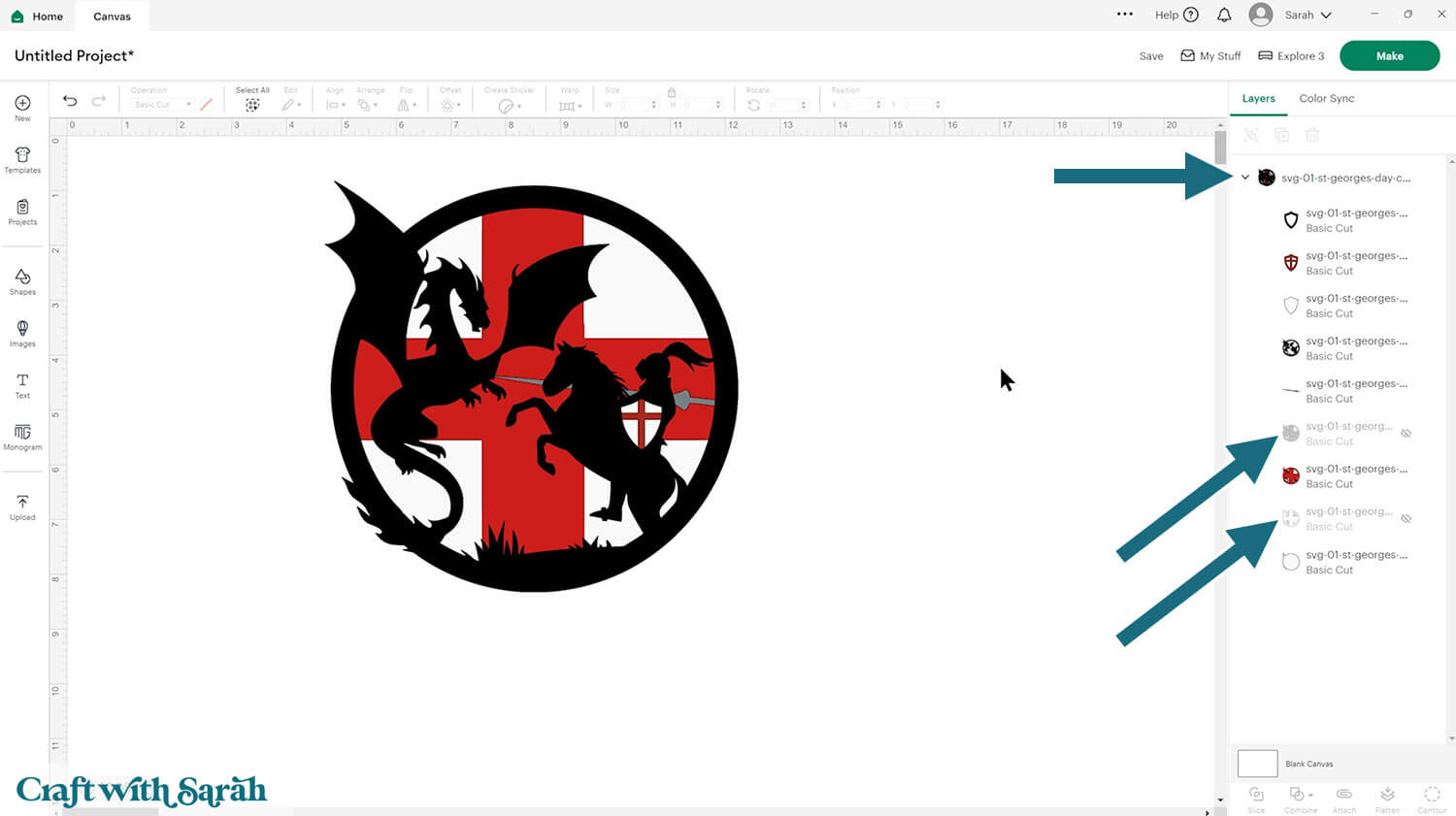Click the Upload icon
Viewport: 1456px width, 816px height.
[x=22, y=502]
